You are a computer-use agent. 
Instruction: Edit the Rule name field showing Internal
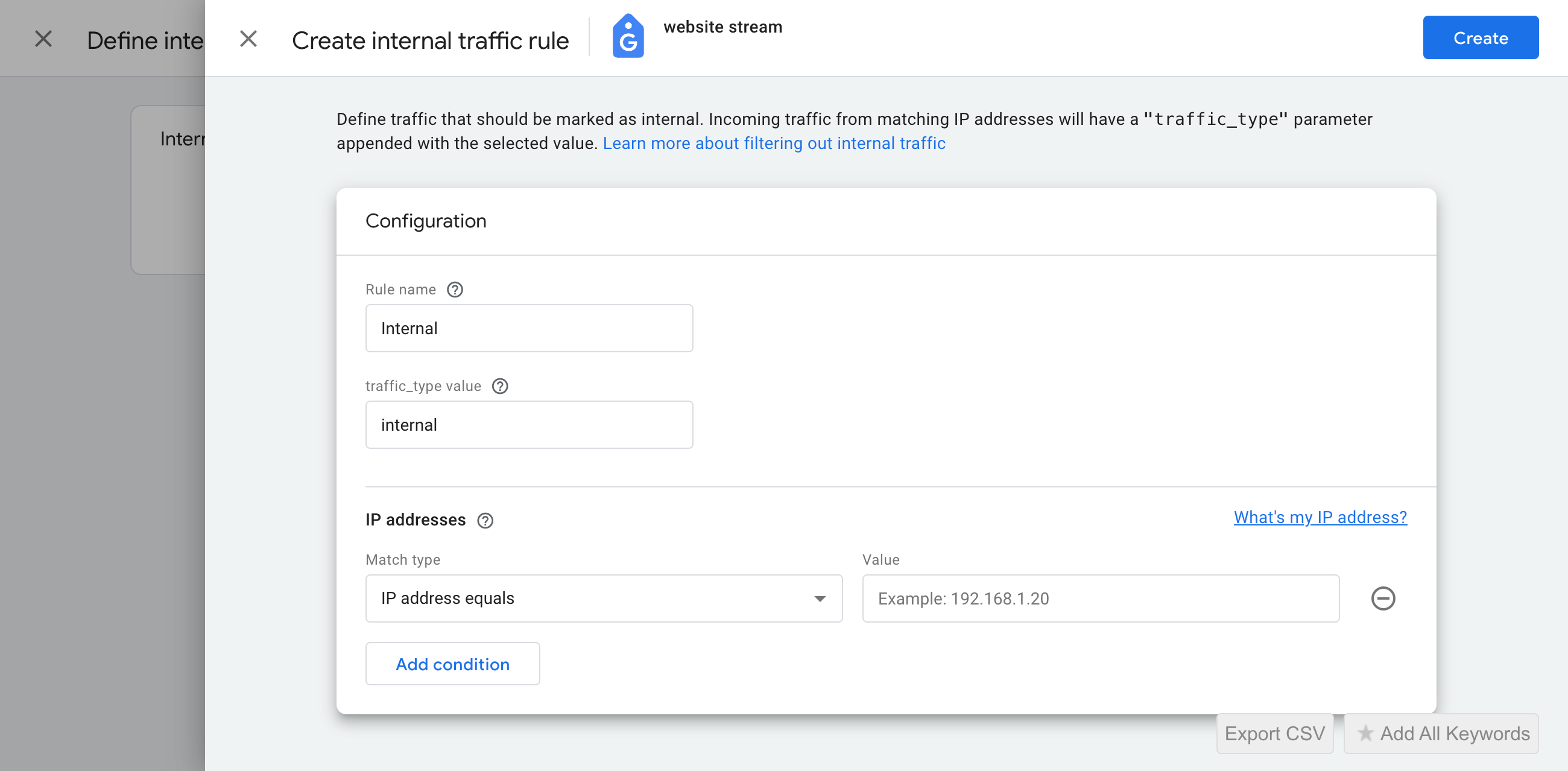tap(528, 328)
